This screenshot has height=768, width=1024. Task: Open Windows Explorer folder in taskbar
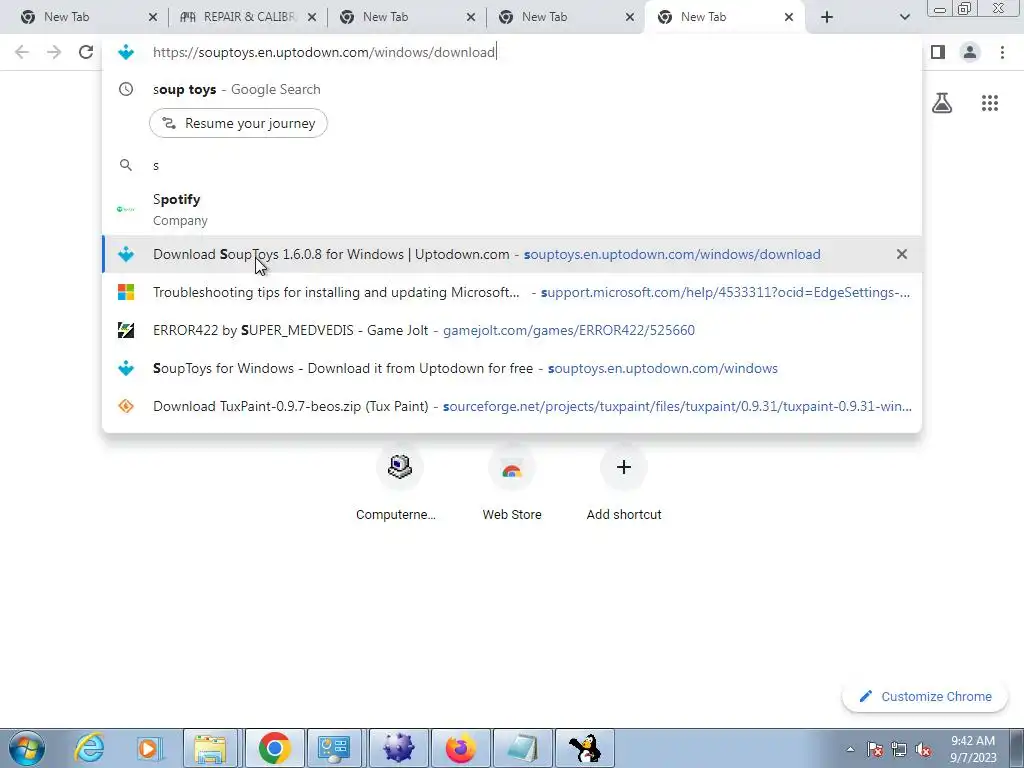point(211,748)
